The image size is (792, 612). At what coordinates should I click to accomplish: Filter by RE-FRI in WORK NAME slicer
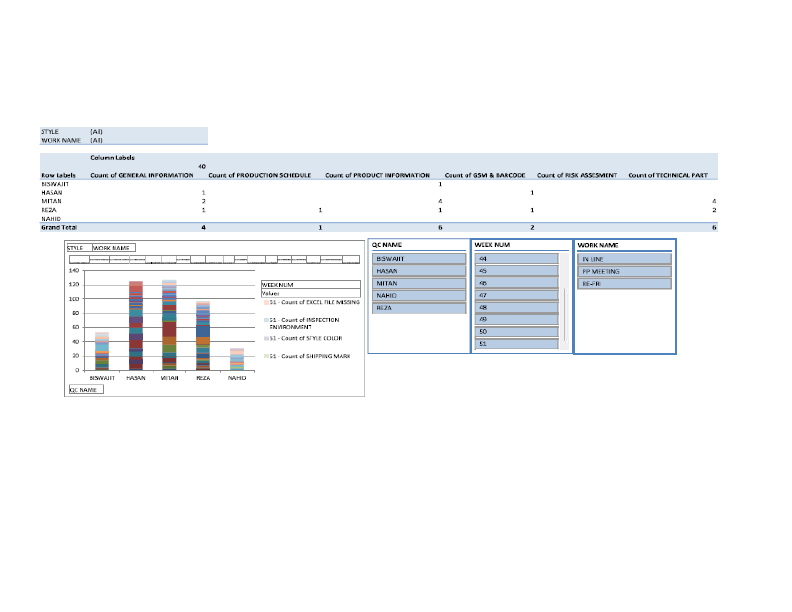(x=624, y=284)
